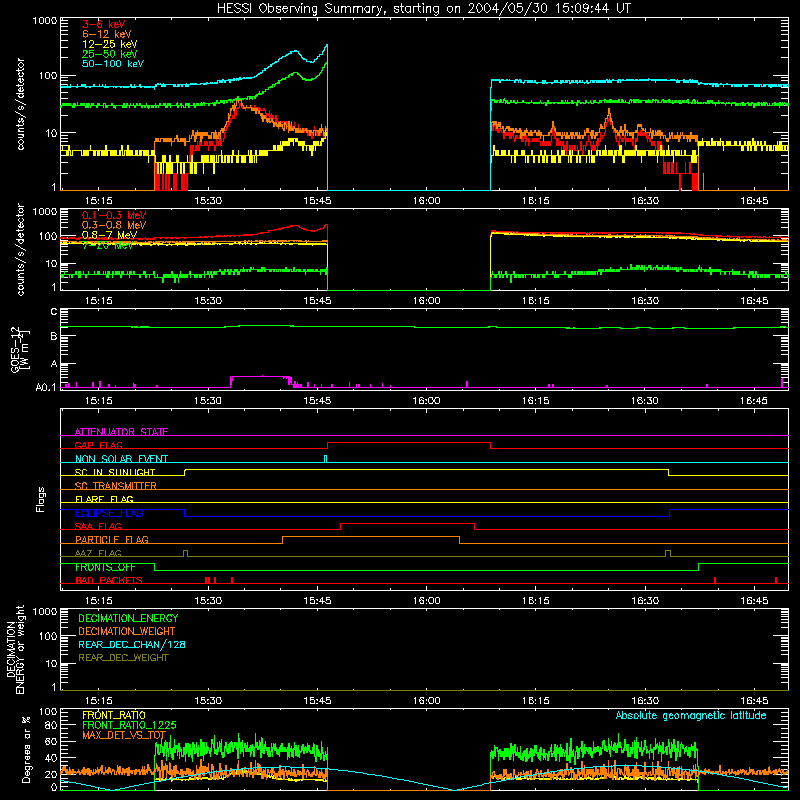Select the SC_IN_SUNLIGHT flag label

click(115, 472)
